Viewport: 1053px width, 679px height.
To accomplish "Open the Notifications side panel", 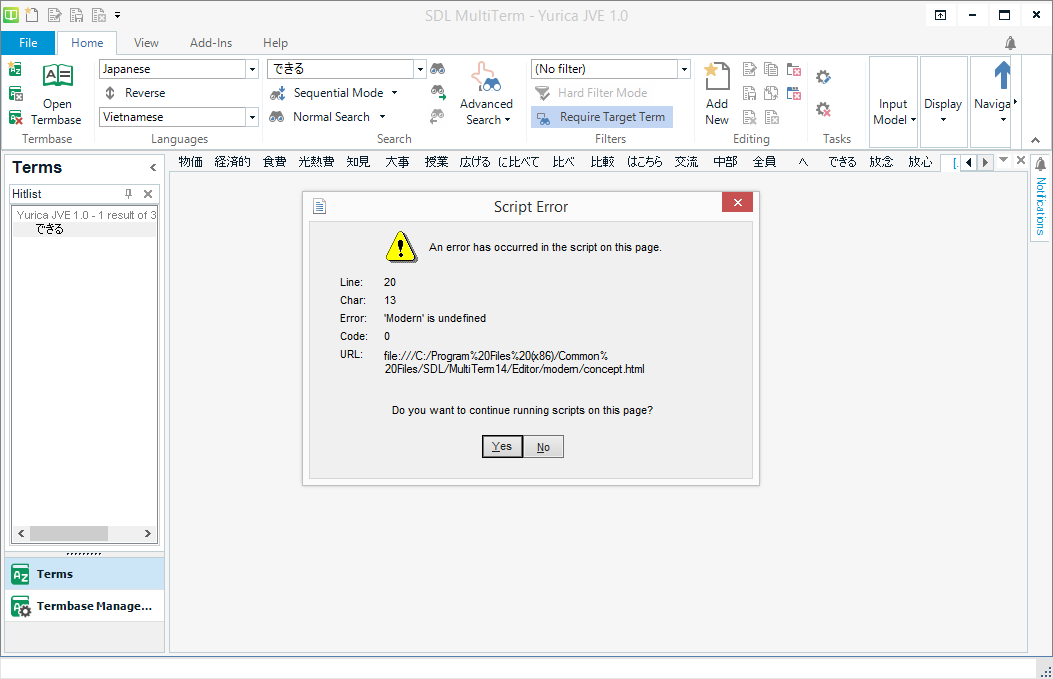I will (x=1040, y=197).
